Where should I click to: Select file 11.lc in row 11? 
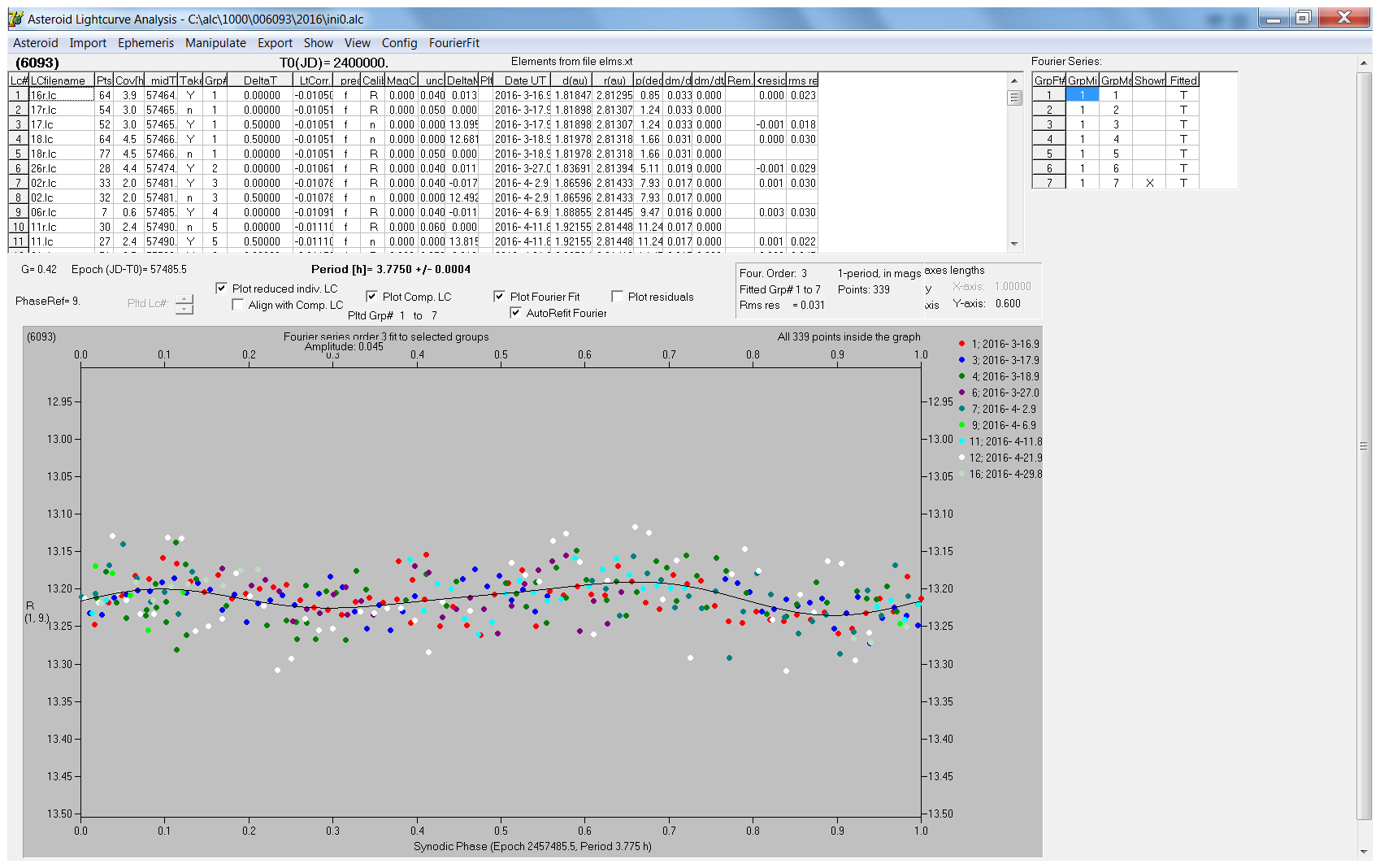(x=62, y=241)
